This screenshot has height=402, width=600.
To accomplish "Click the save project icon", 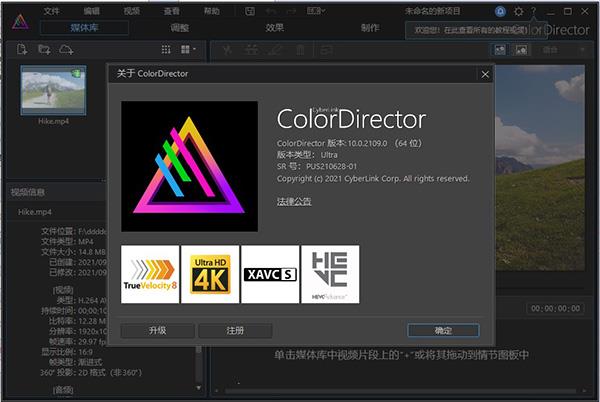I will (x=250, y=11).
